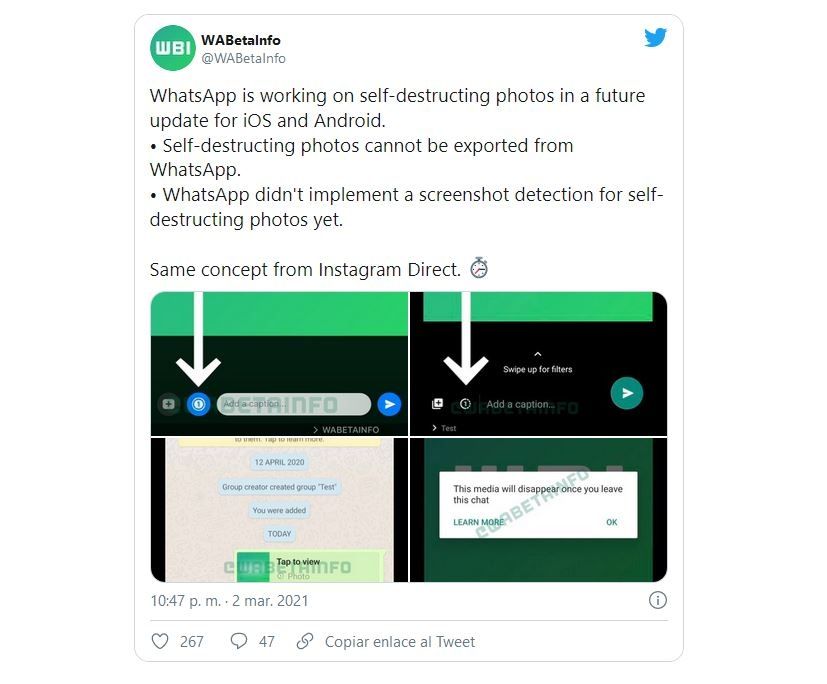Tap the blue view-once timer icon

coord(199,404)
